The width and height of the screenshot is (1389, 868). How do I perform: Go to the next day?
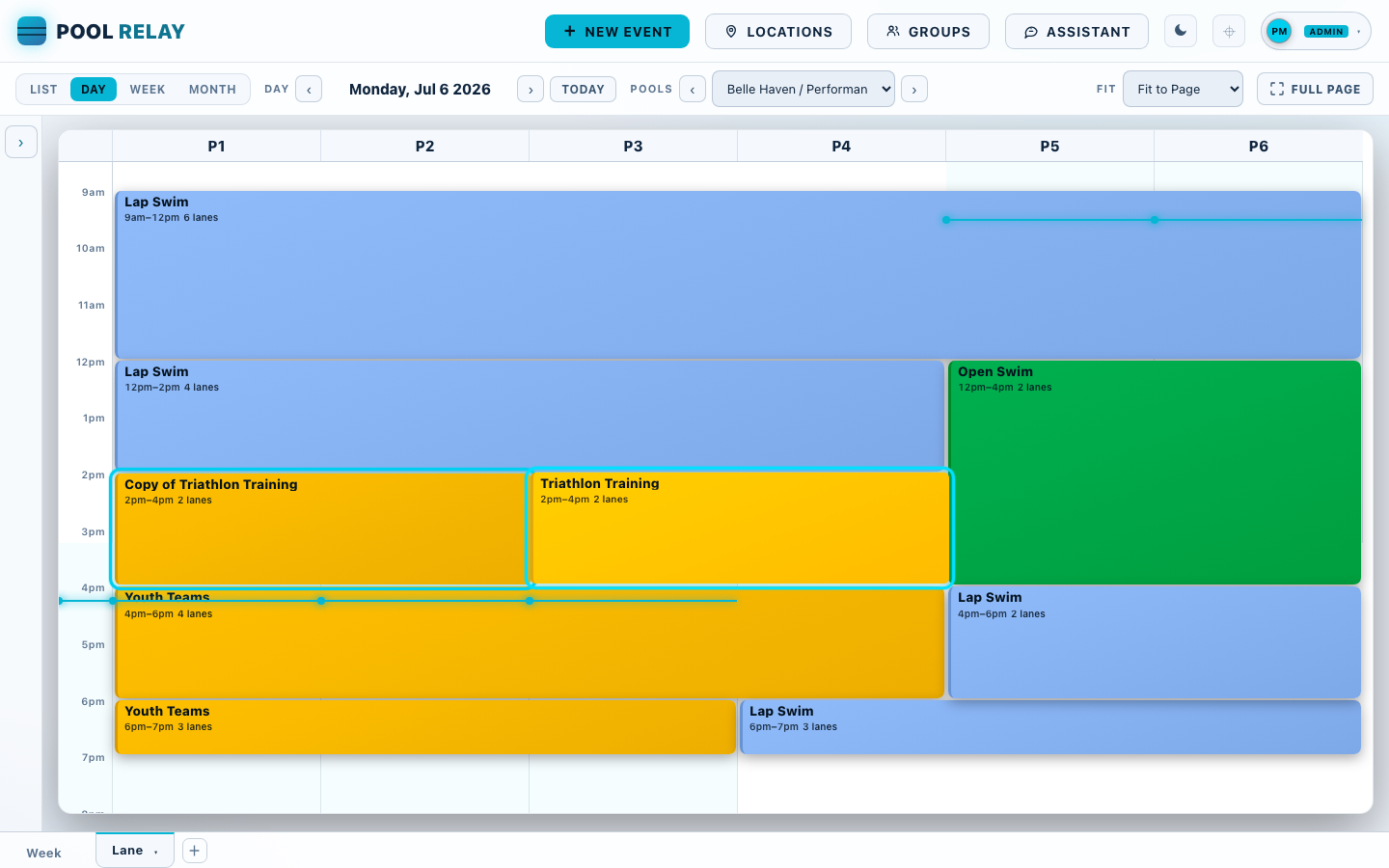(531, 89)
